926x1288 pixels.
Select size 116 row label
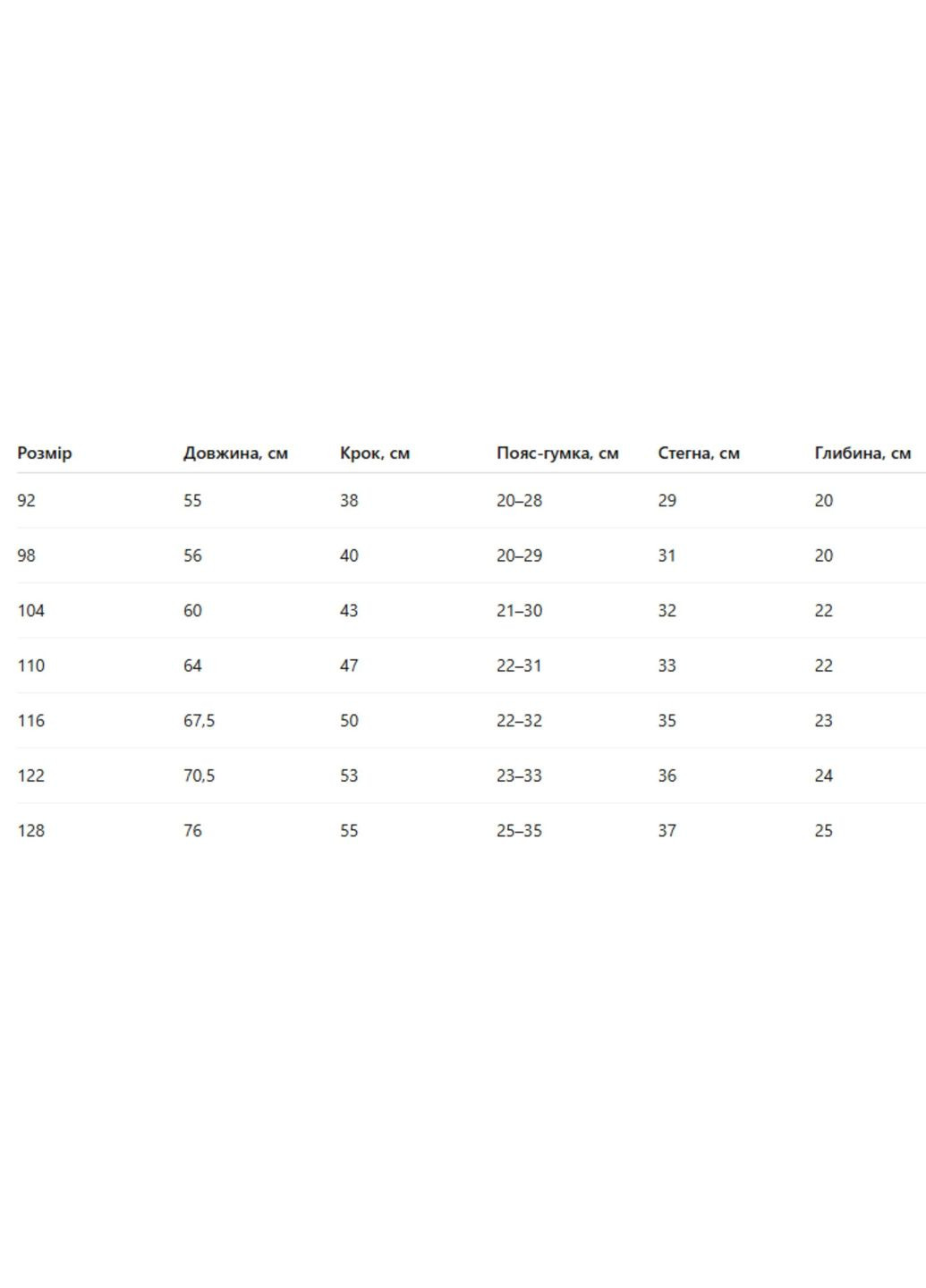31,721
